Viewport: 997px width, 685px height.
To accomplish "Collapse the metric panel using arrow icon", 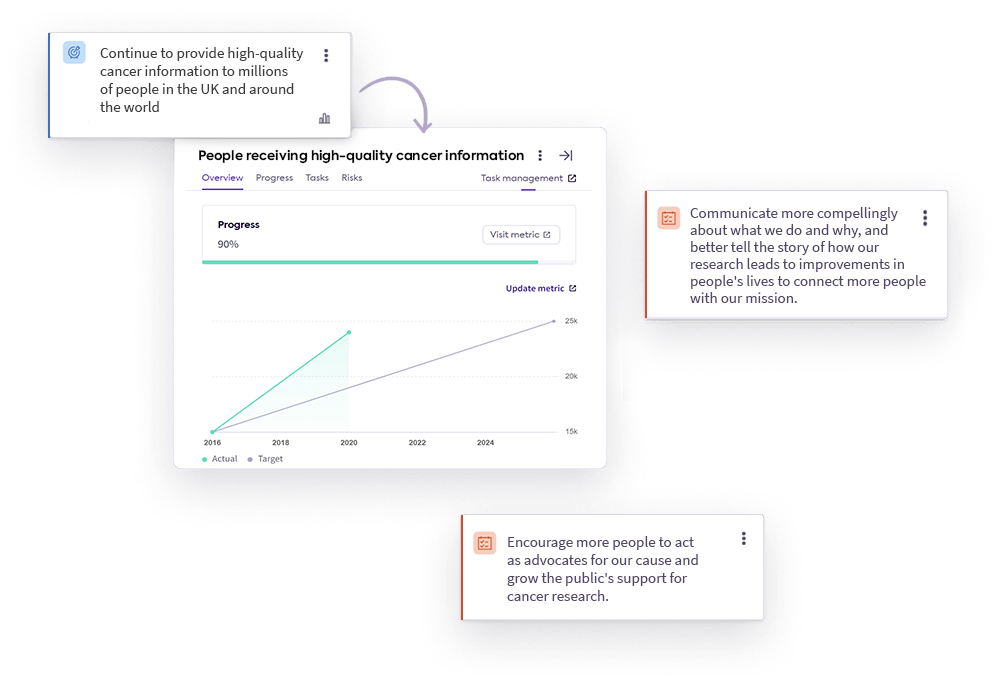I will (x=566, y=156).
